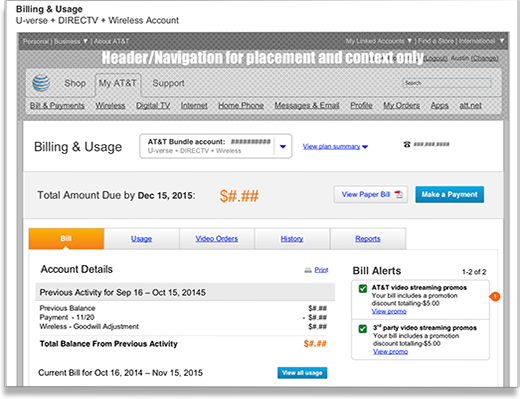Select the Bill tab

click(x=66, y=239)
